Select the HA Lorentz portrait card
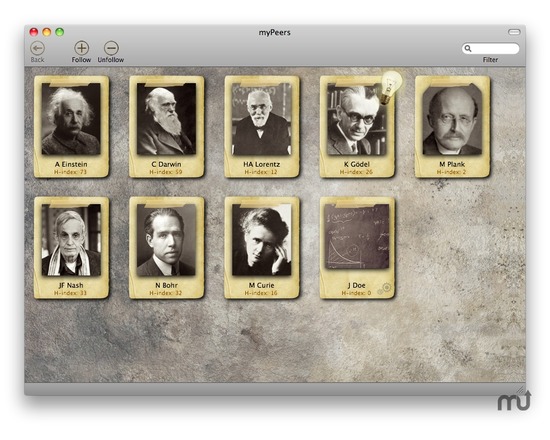The height and width of the screenshot is (440, 550). pos(262,127)
